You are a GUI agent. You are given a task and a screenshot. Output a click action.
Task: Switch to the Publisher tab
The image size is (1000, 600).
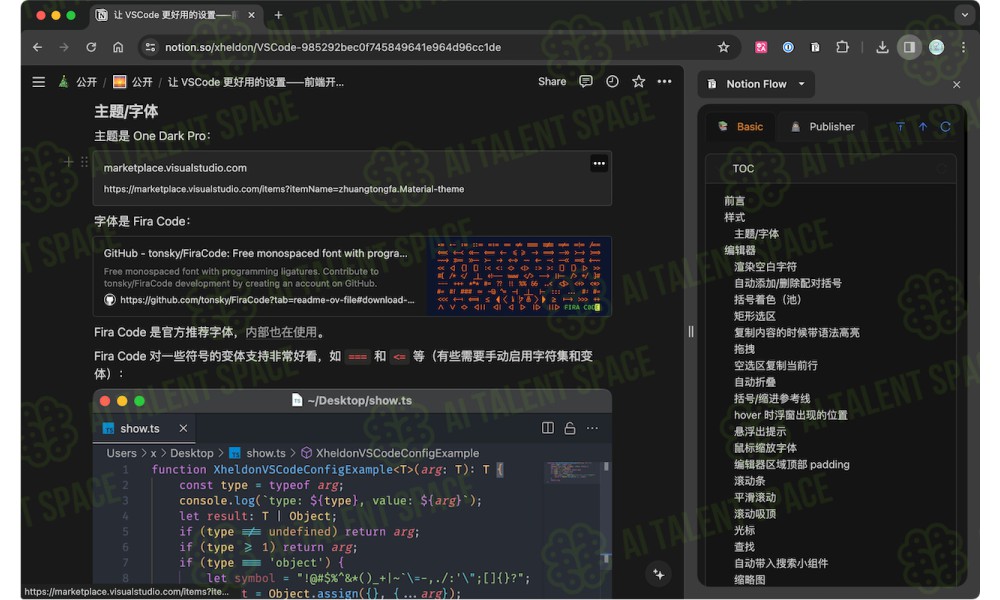pyautogui.click(x=823, y=127)
